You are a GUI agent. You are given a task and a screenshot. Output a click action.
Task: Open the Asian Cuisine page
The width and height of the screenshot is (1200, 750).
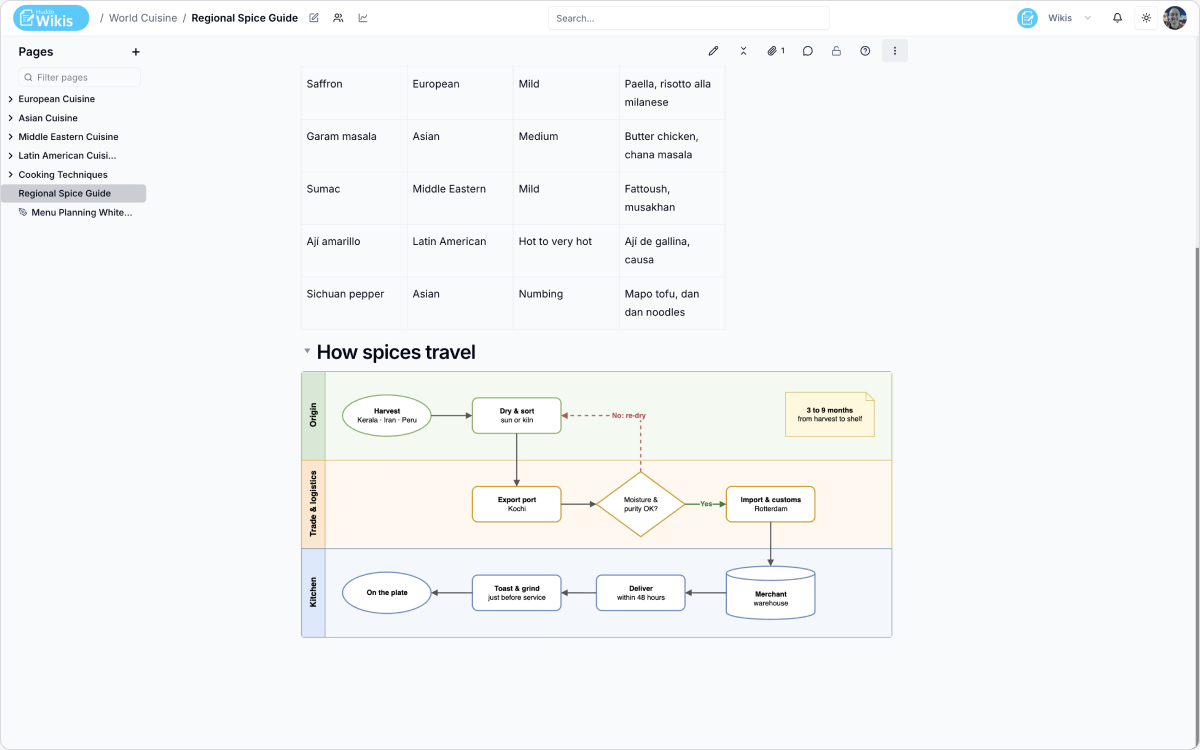[x=48, y=118]
